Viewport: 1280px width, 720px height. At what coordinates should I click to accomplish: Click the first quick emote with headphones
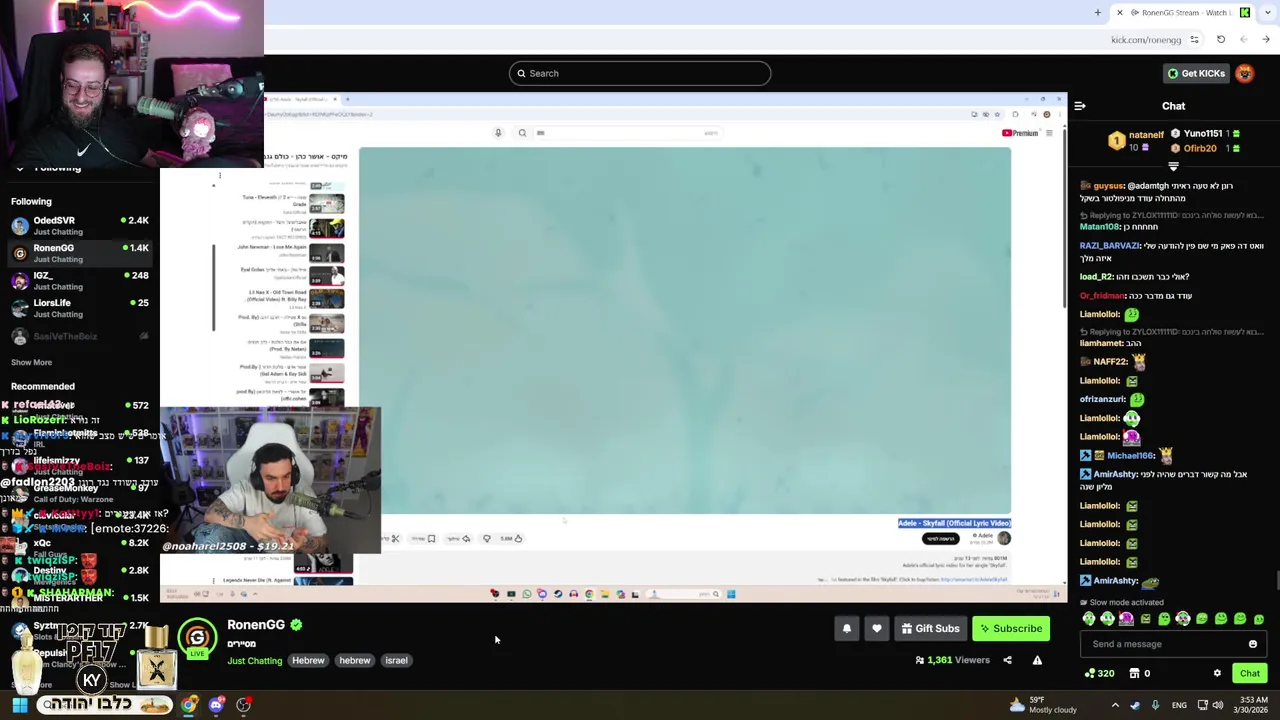pos(1089,619)
